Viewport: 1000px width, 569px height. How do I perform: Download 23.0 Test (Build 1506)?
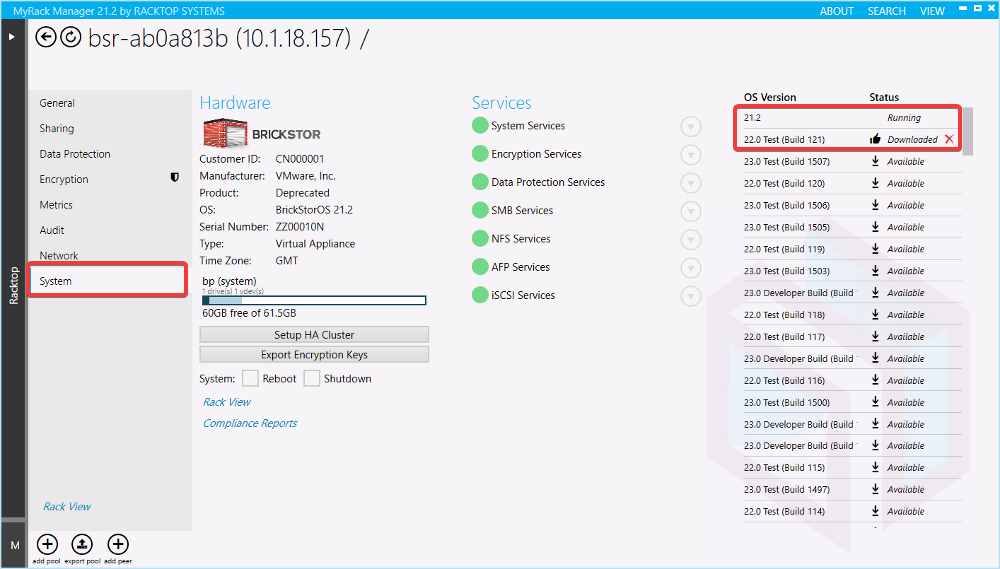(875, 205)
